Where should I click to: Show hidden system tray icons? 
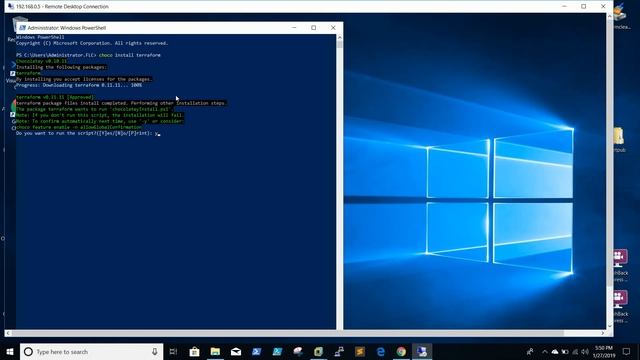pyautogui.click(x=544, y=351)
